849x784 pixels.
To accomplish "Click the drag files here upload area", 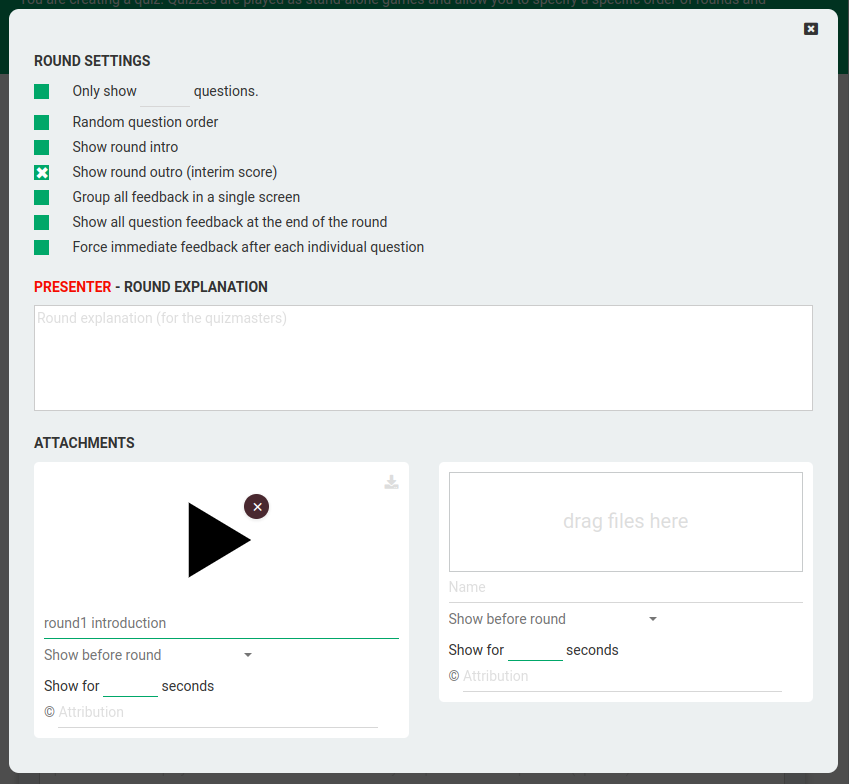I will pos(625,521).
